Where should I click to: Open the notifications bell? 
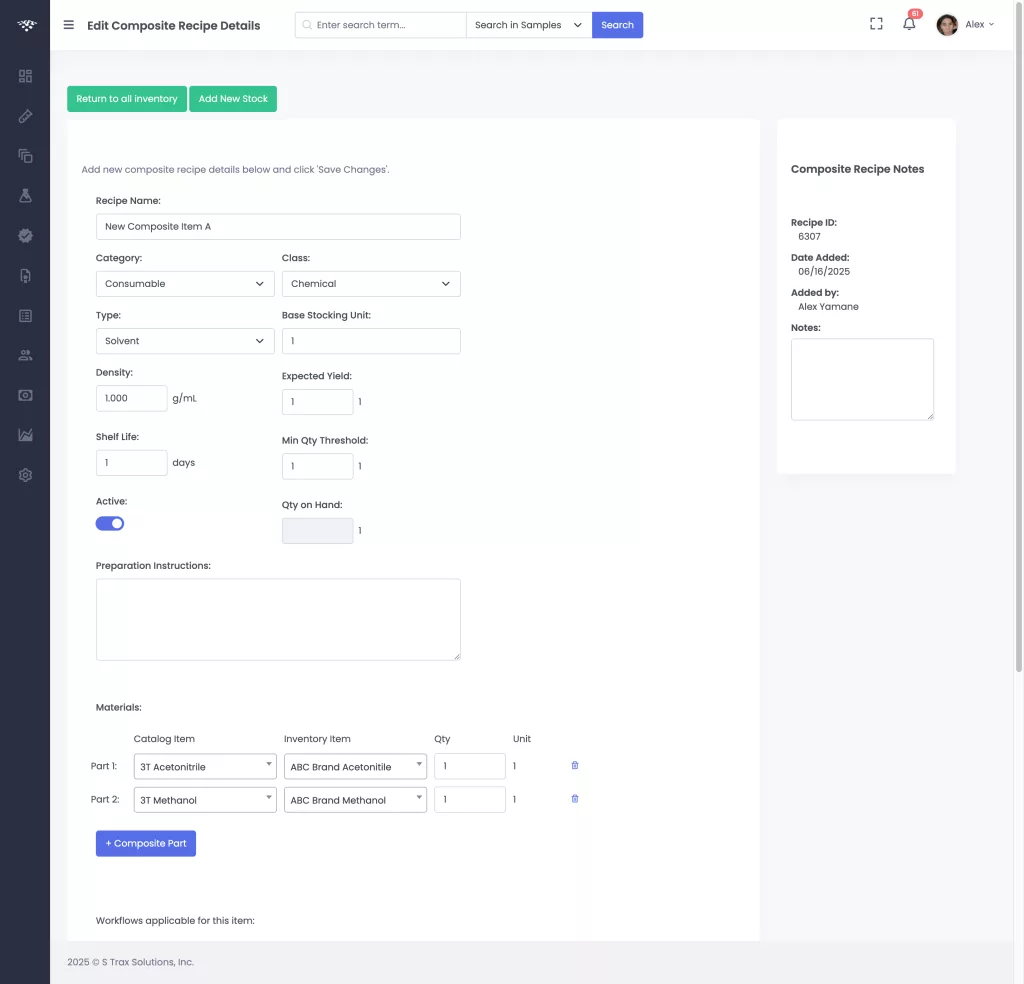pos(909,24)
